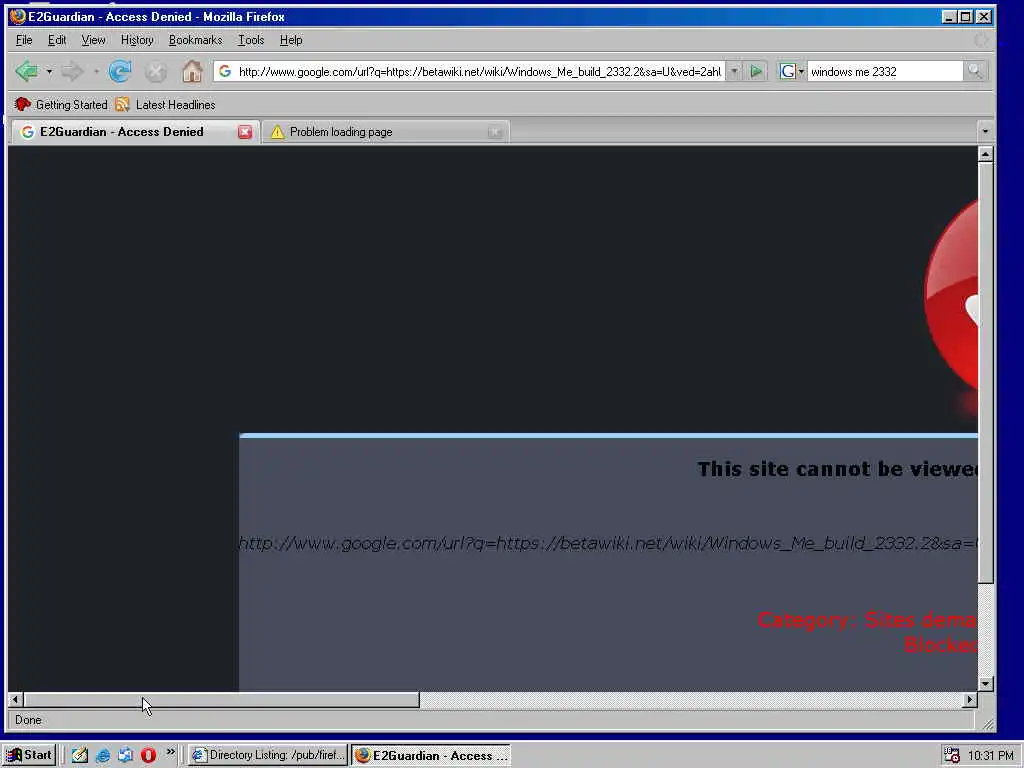This screenshot has width=1024, height=768.
Task: Open the Bookmarks menu
Action: (195, 40)
